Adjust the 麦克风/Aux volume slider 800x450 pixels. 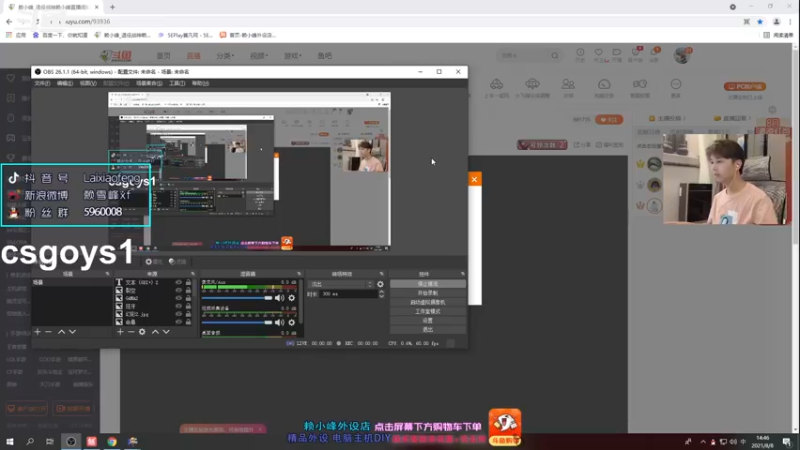pyautogui.click(x=237, y=298)
